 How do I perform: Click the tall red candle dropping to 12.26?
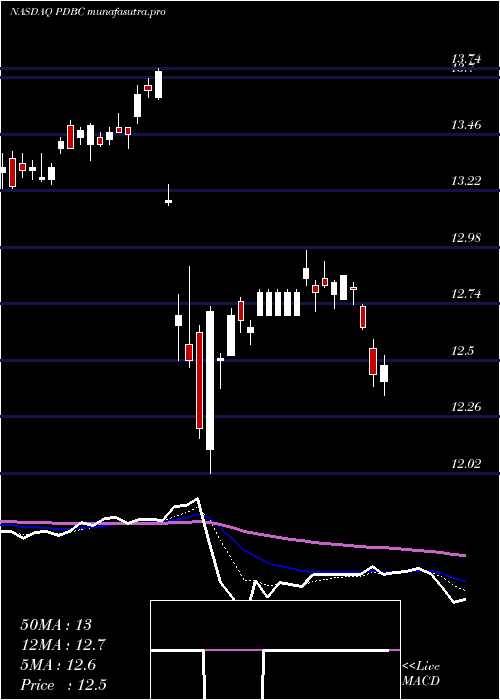(x=199, y=382)
